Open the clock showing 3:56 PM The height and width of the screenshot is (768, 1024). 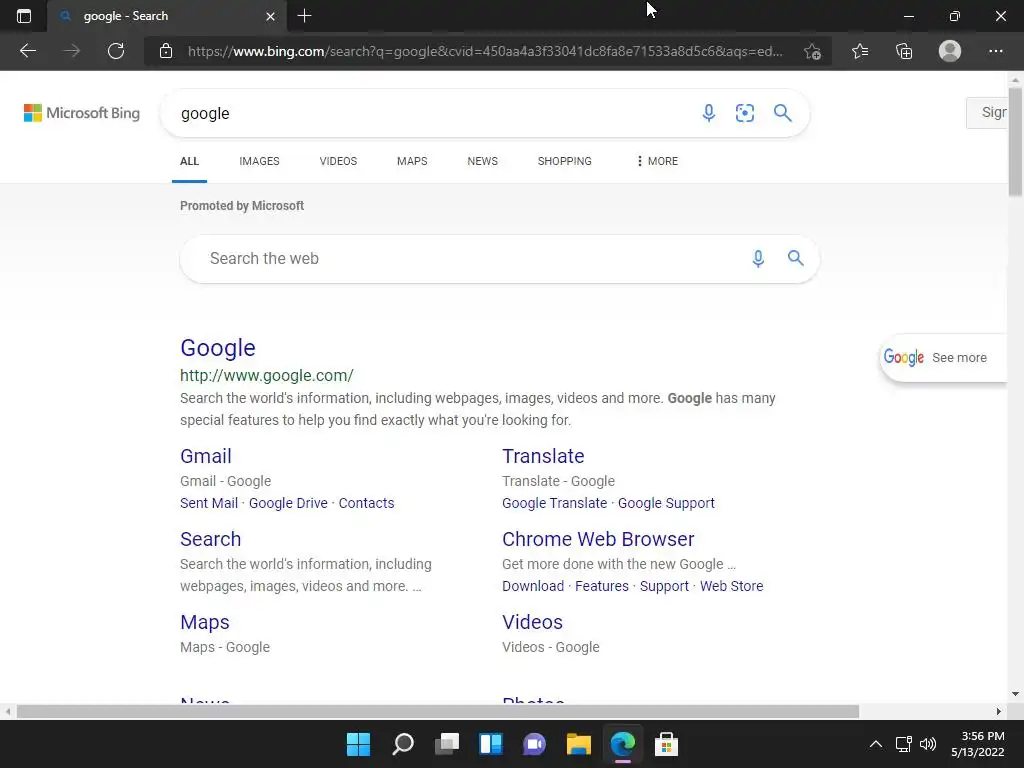[x=978, y=744]
